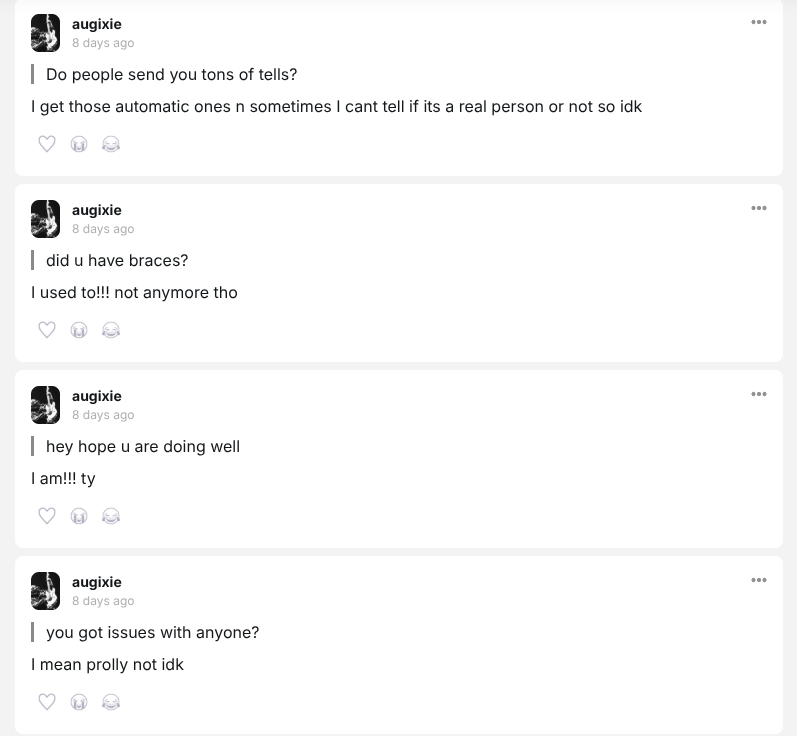Like the "I am!!! ty" post
This screenshot has width=797, height=736.
[x=47, y=516]
